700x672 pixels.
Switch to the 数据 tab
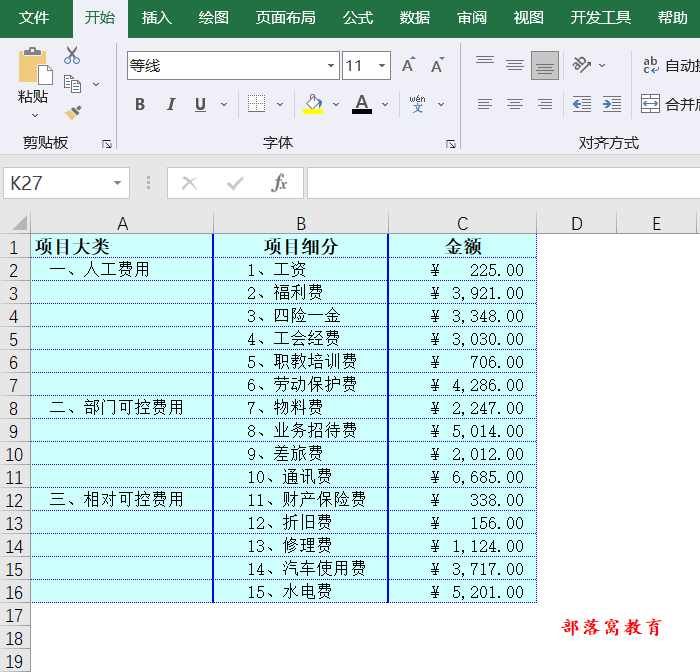click(x=415, y=18)
